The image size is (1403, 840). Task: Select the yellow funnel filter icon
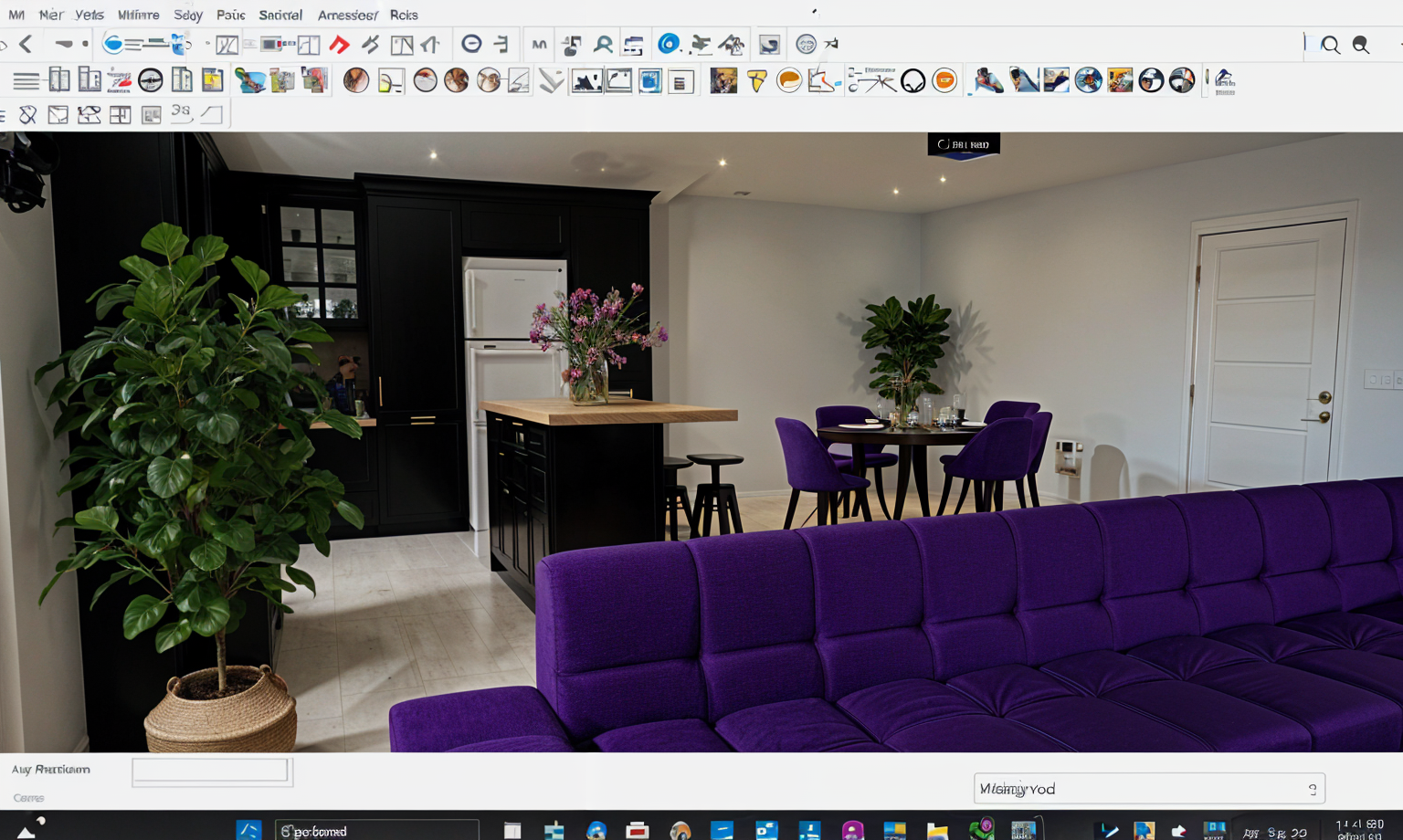coord(756,81)
